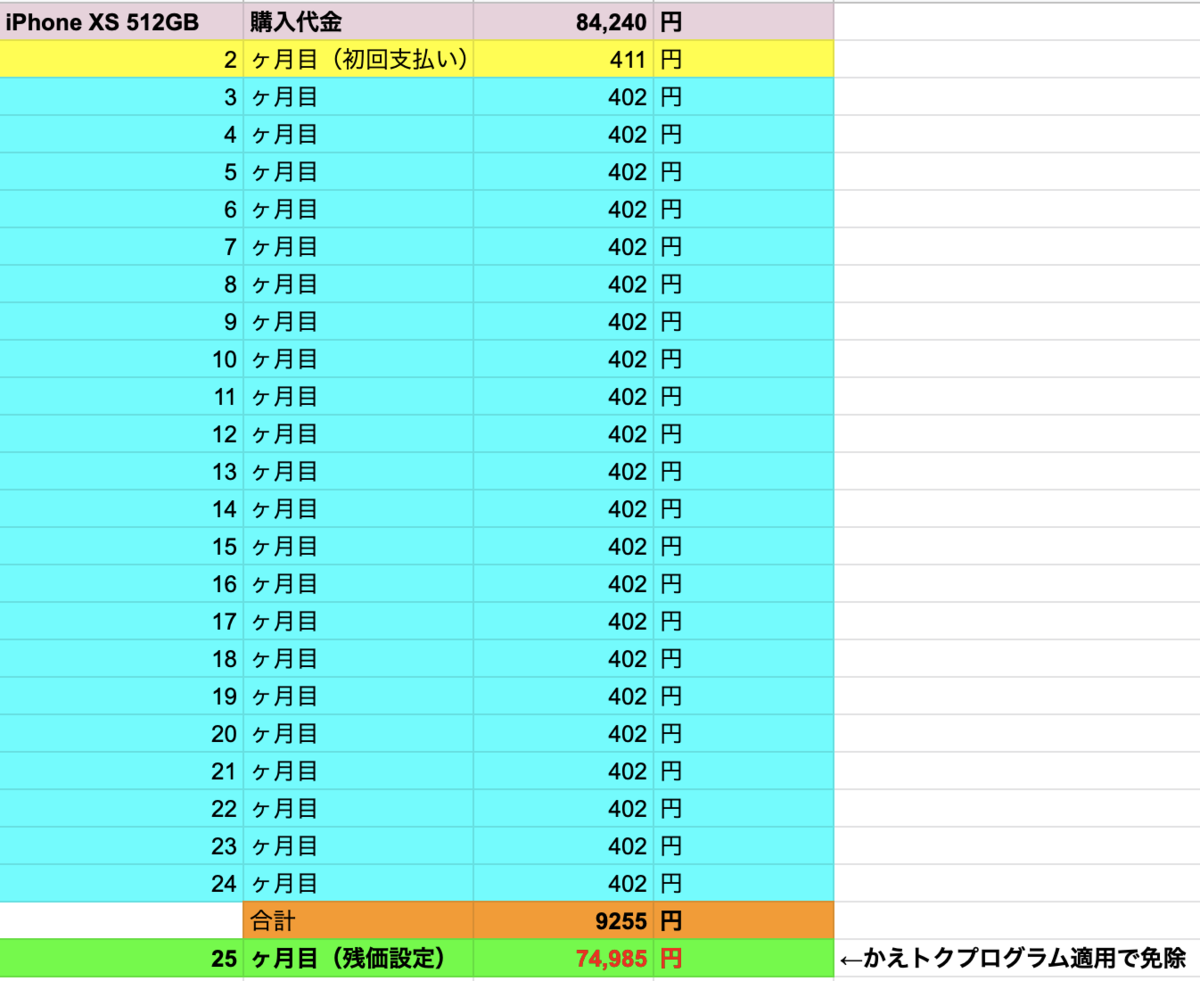
Task: Click month number 18 cell
Action: tap(121, 660)
